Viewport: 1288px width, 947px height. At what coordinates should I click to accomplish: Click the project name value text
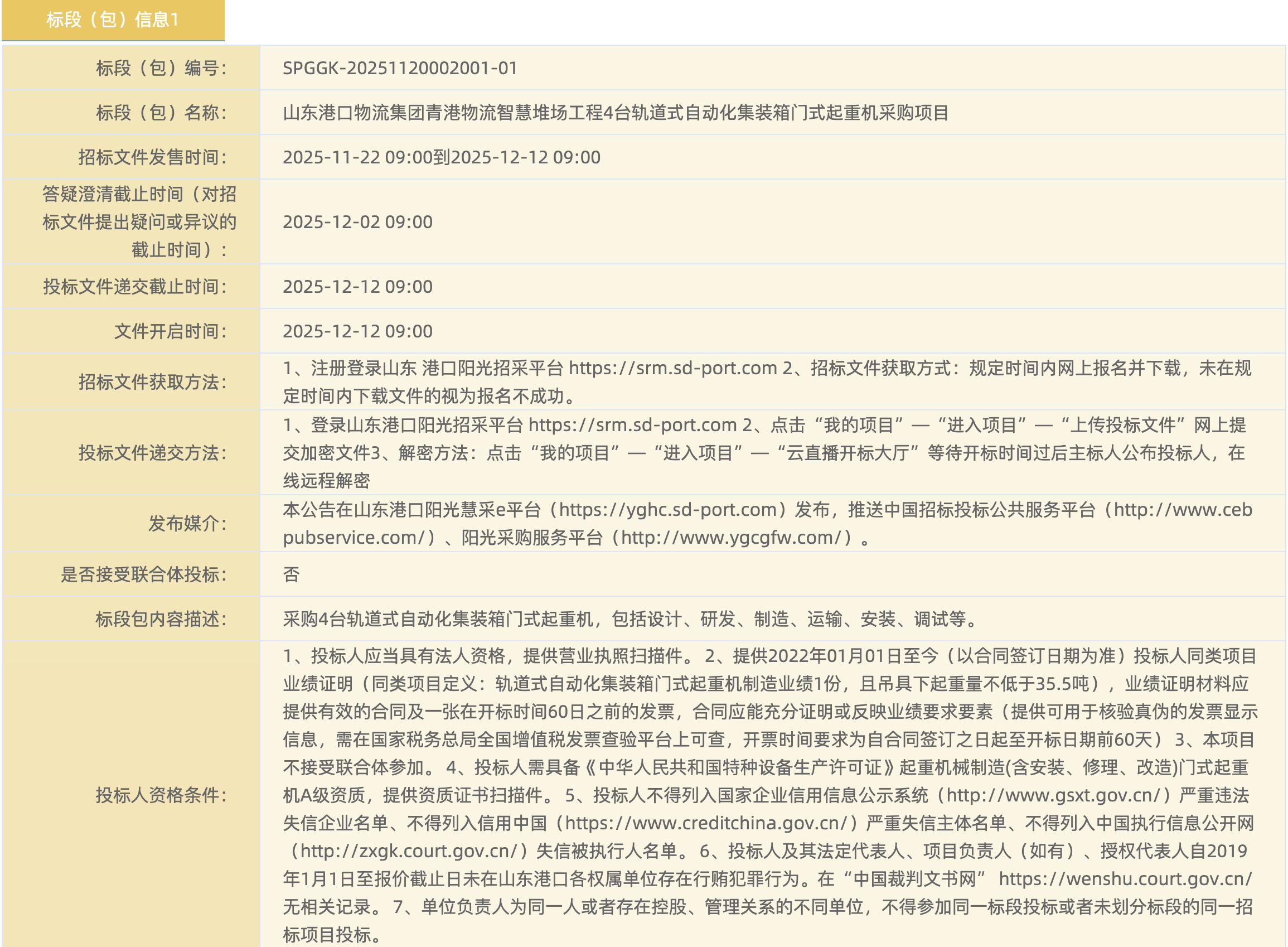pos(616,112)
